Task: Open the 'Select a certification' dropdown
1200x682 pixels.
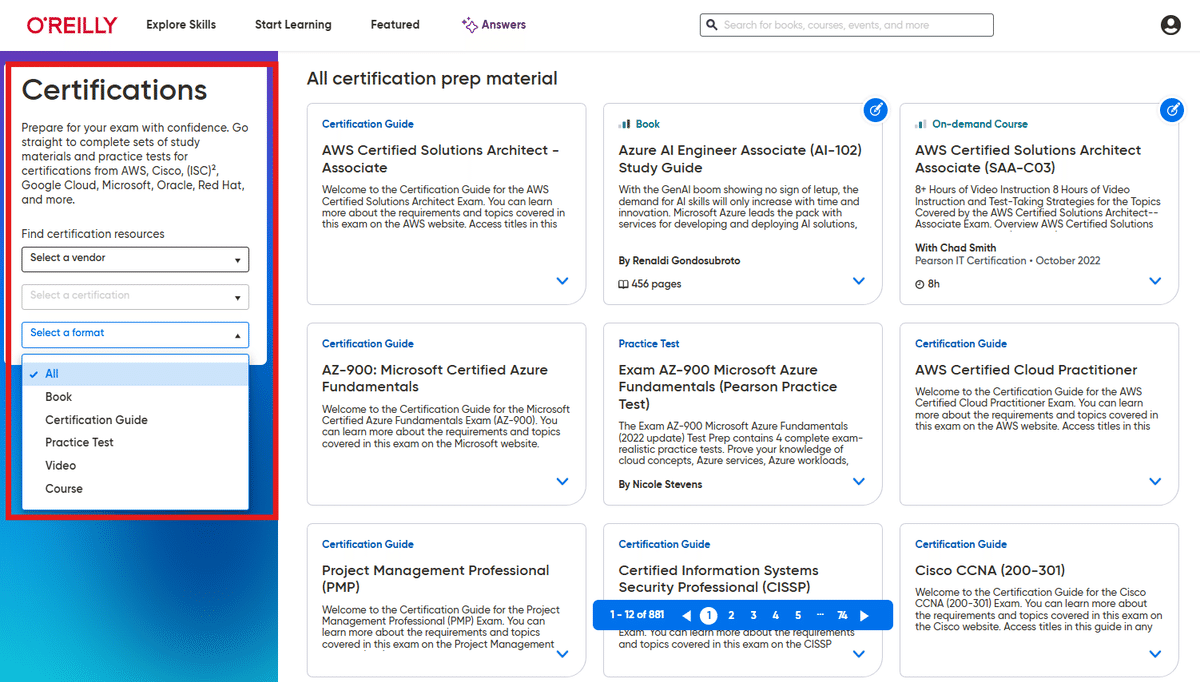Action: click(x=135, y=296)
